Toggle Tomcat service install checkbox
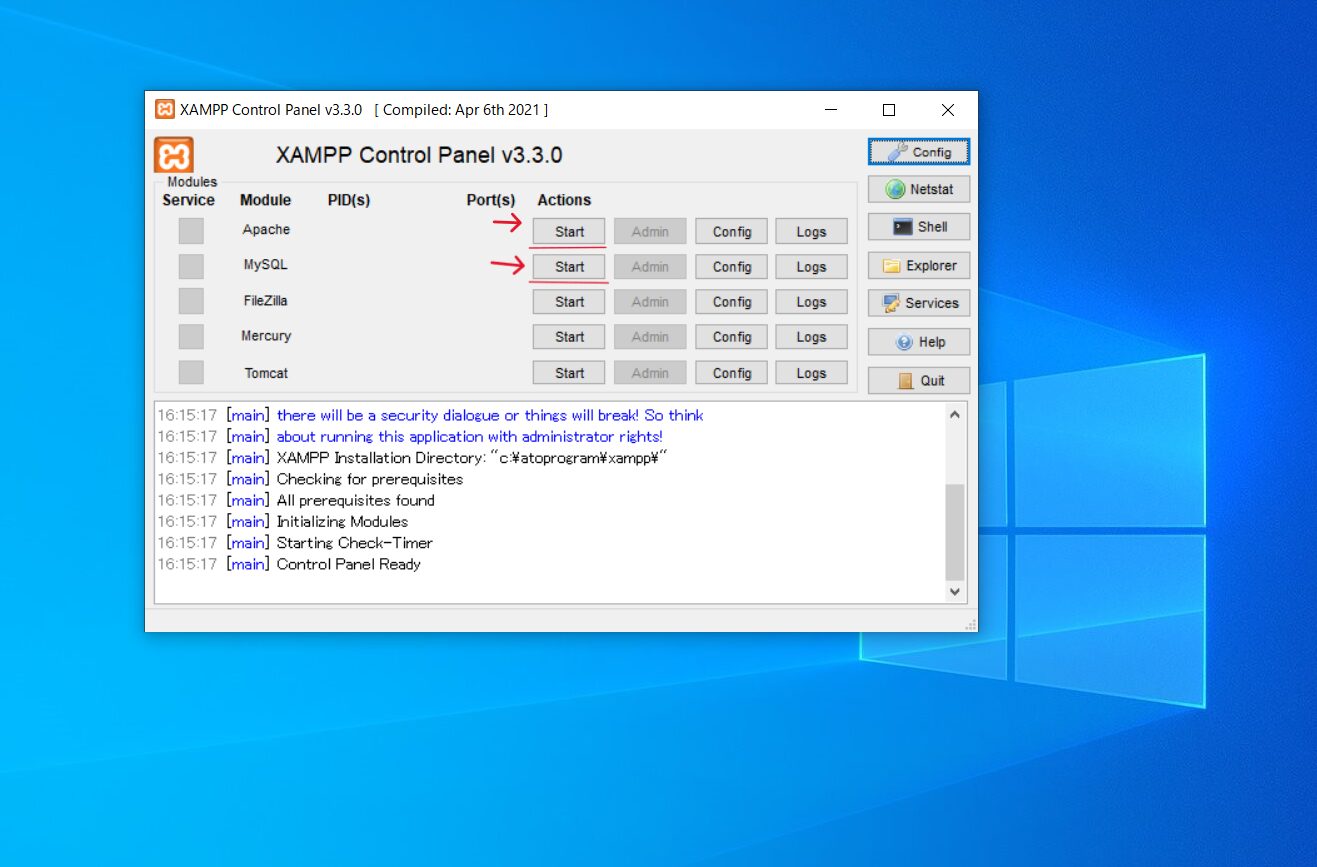 pyautogui.click(x=191, y=372)
